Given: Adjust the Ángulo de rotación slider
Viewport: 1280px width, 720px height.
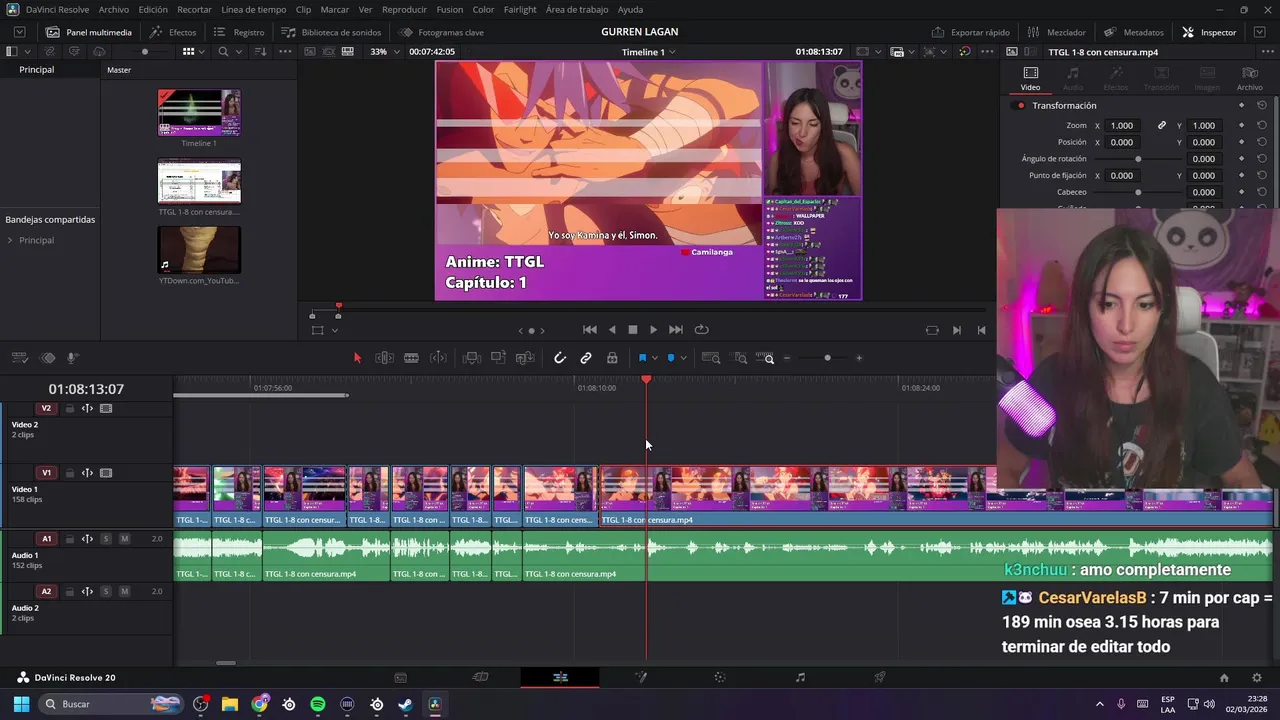Looking at the screenshot, I should tap(1138, 159).
